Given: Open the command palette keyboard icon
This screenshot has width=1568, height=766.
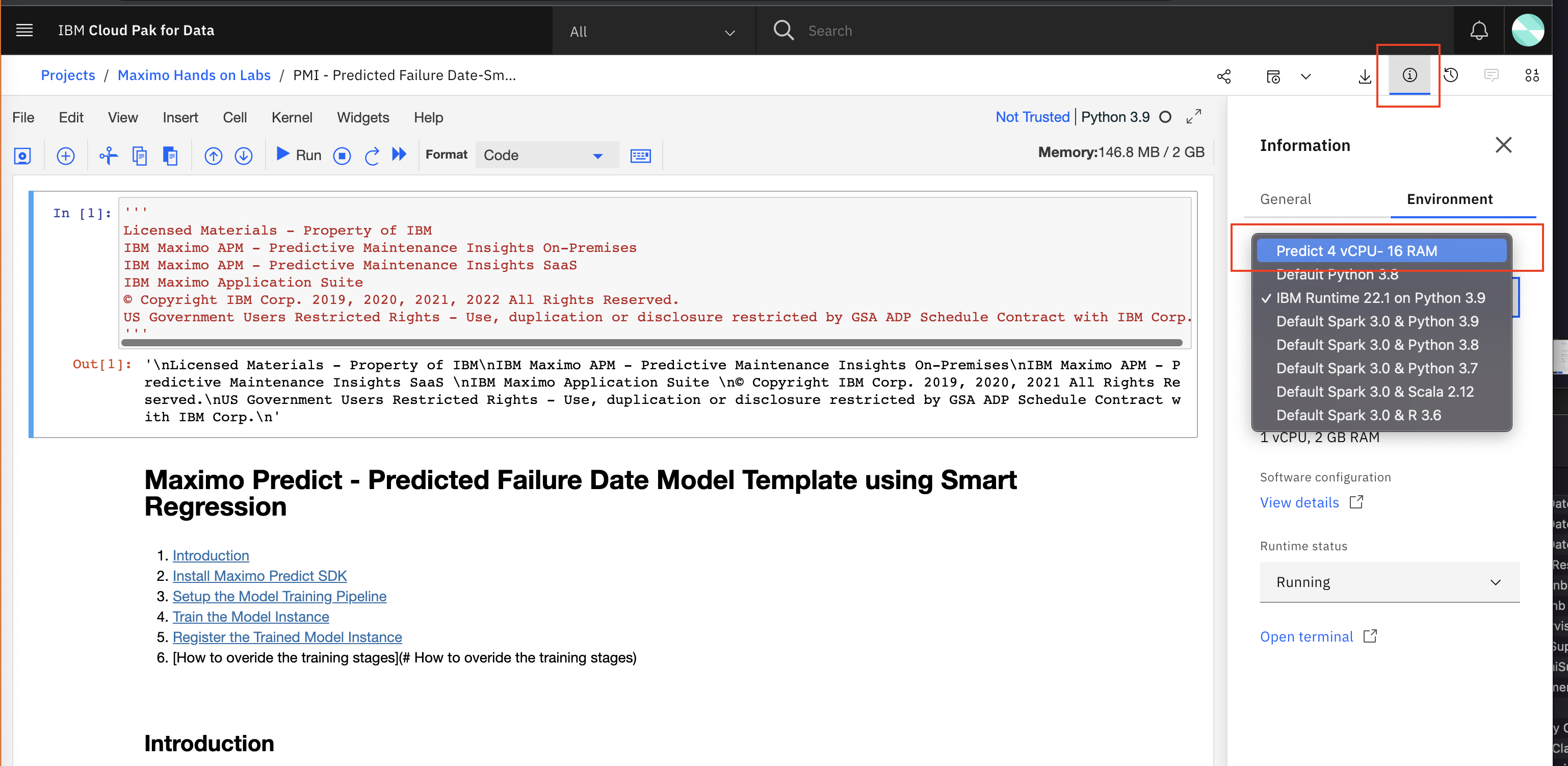Looking at the screenshot, I should tap(640, 156).
